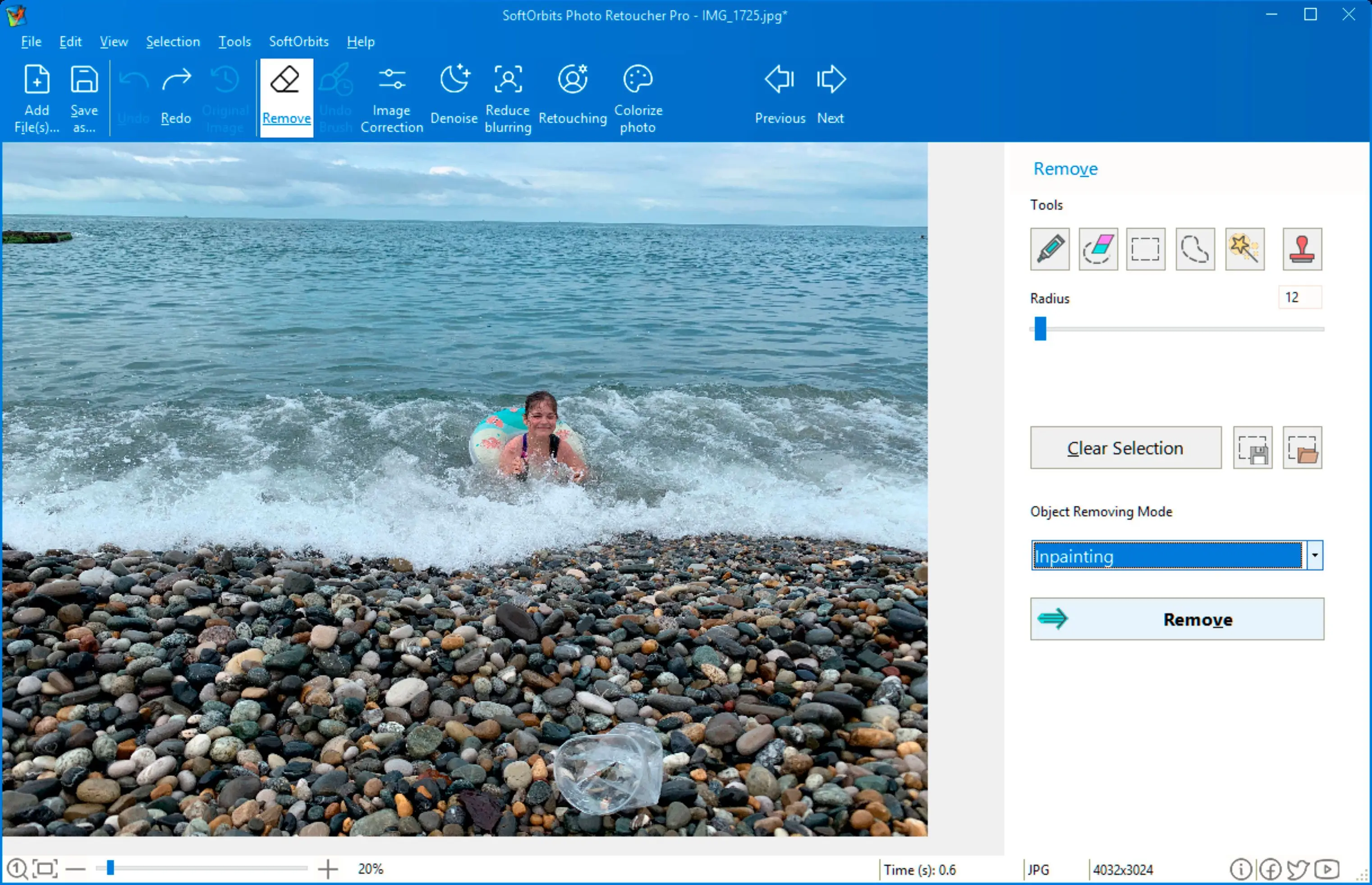Click the zoom percentage input field
This screenshot has height=885, width=1372.
pos(371,866)
